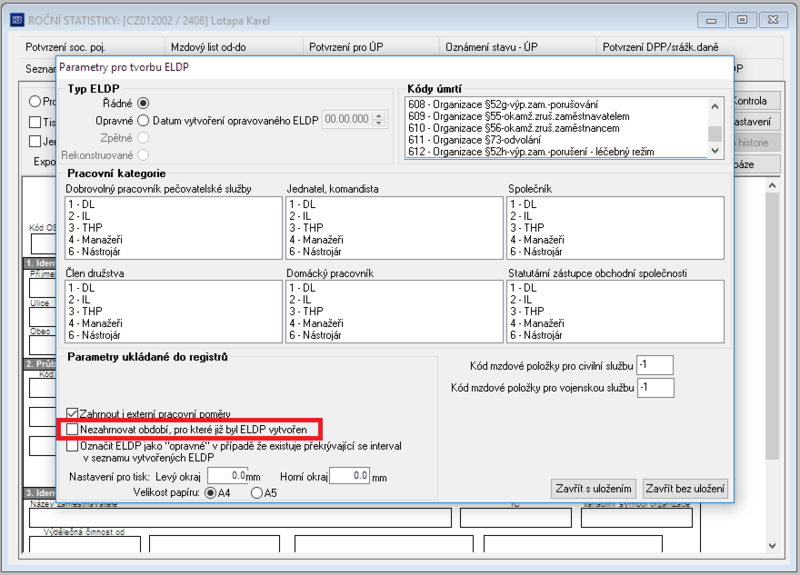Enable Nezahrnovat období, pro které již byl ELDP vytvořen
The height and width of the screenshot is (575, 800).
pyautogui.click(x=72, y=429)
